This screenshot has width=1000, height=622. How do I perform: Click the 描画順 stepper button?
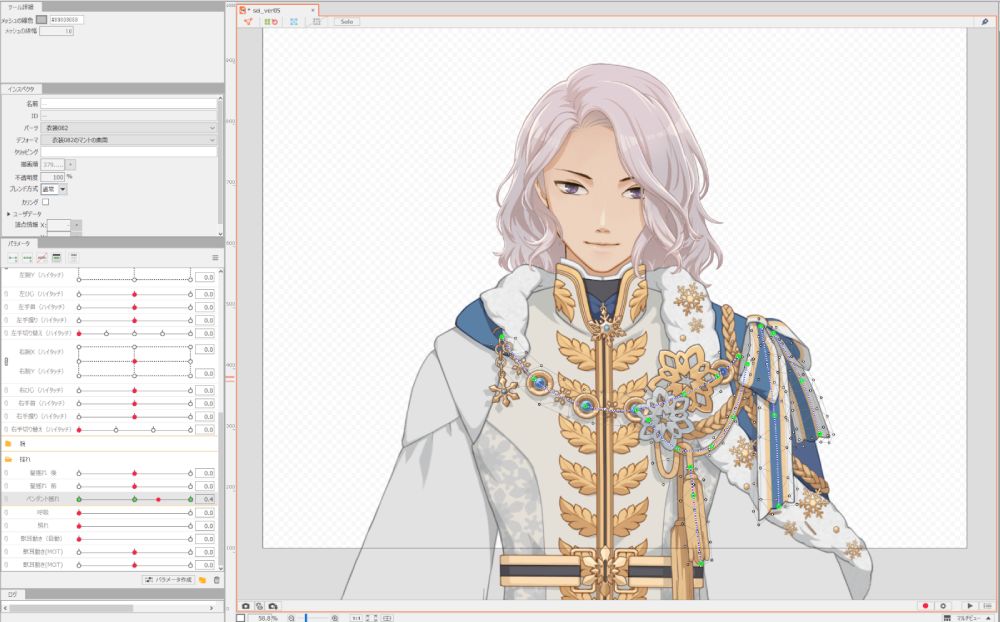(70, 165)
